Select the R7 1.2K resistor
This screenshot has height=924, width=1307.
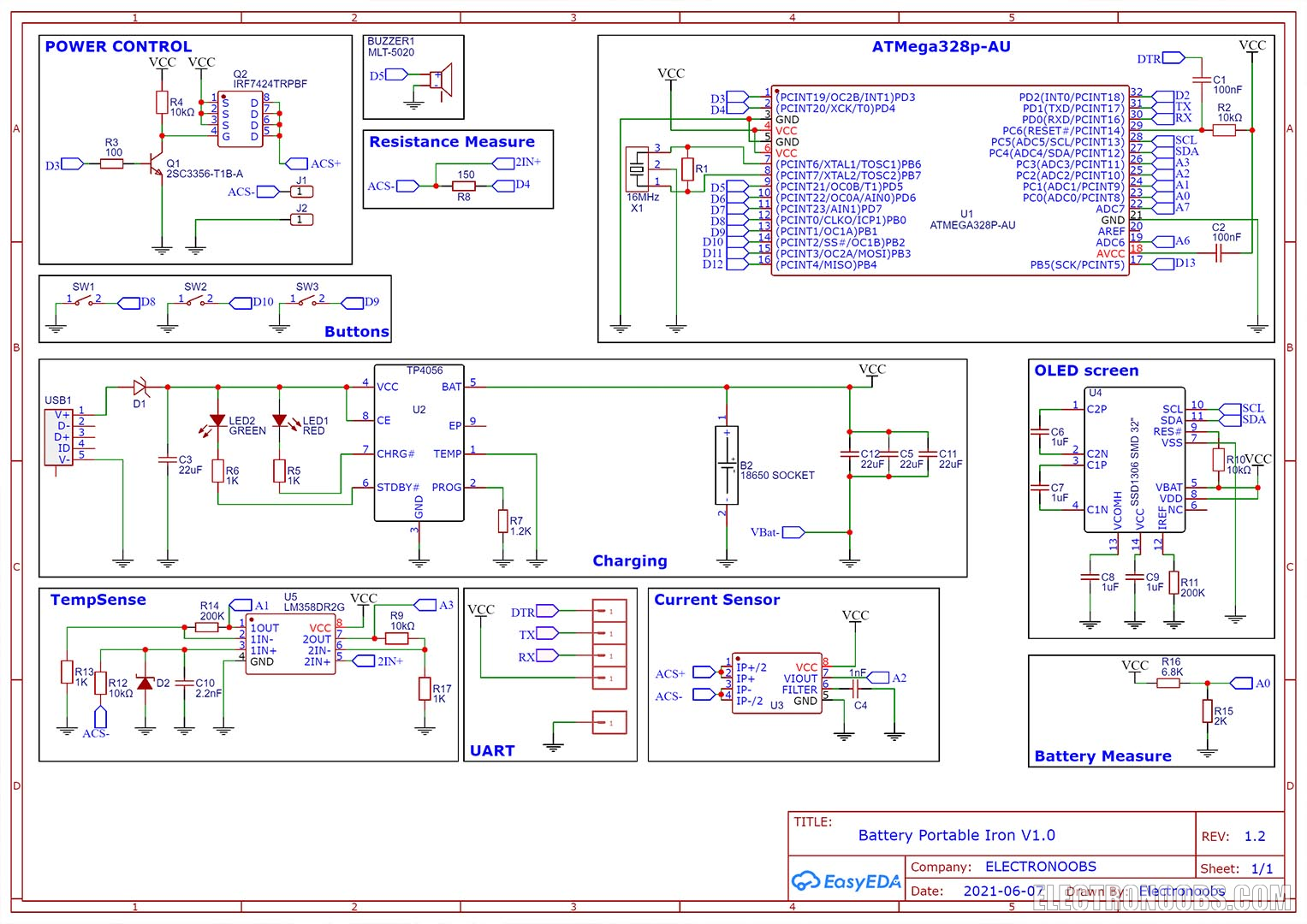503,521
